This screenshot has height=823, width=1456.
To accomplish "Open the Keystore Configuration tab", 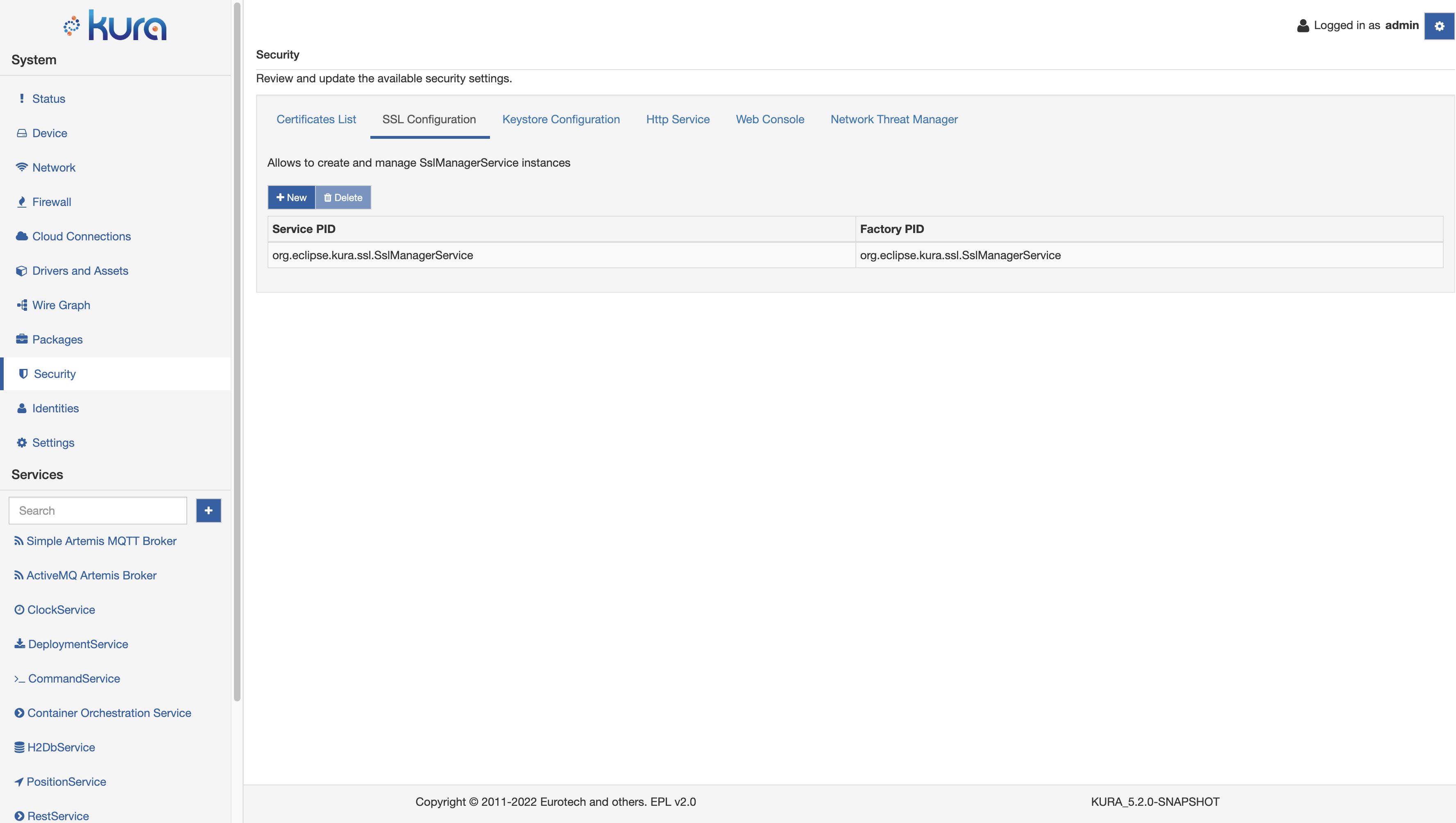I will pyautogui.click(x=561, y=119).
